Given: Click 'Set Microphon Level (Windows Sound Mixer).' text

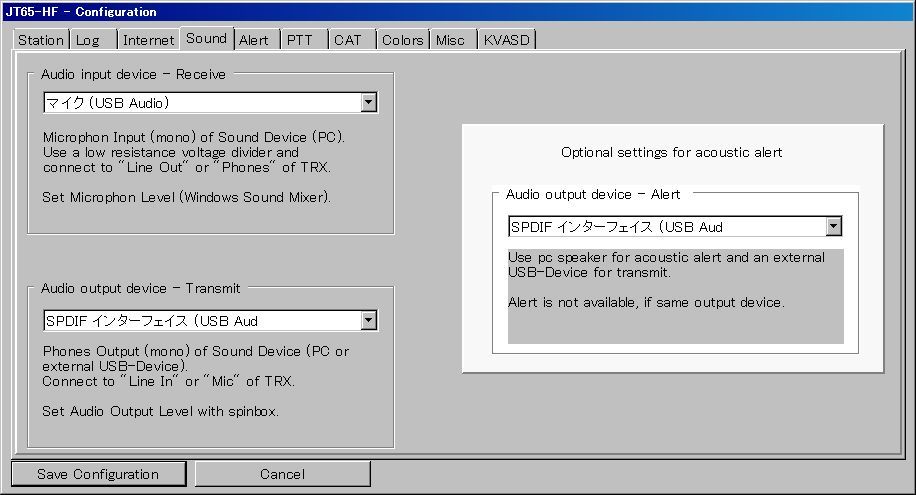Looking at the screenshot, I should 186,197.
